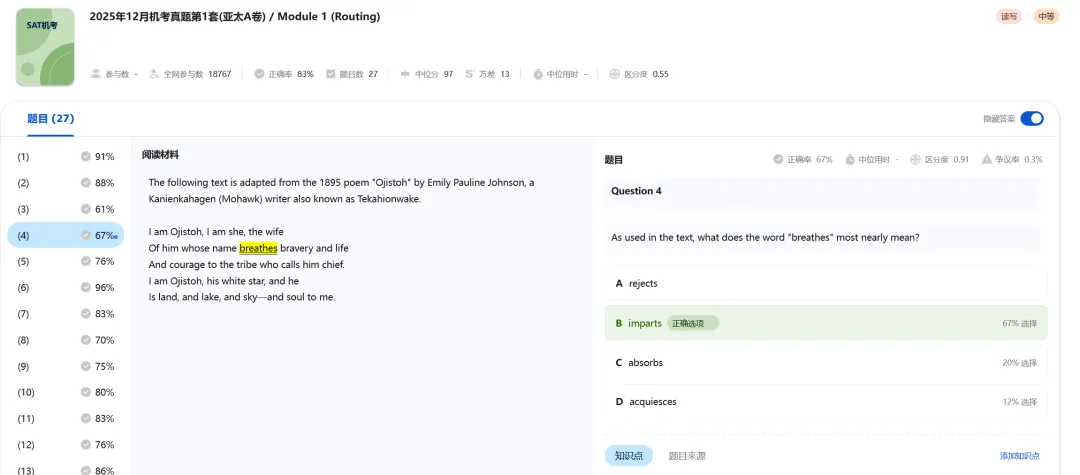1080x475 pixels.
Task: Select answer option A rejects
Action: [826, 283]
